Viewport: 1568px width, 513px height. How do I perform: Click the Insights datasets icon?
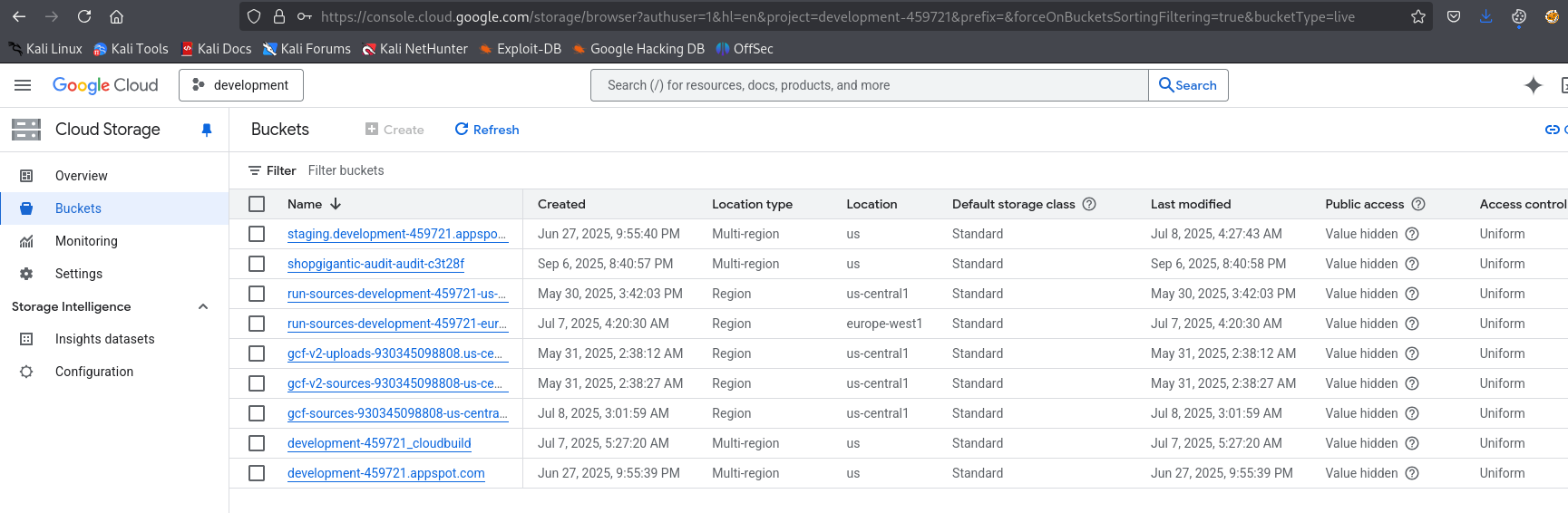tap(26, 339)
